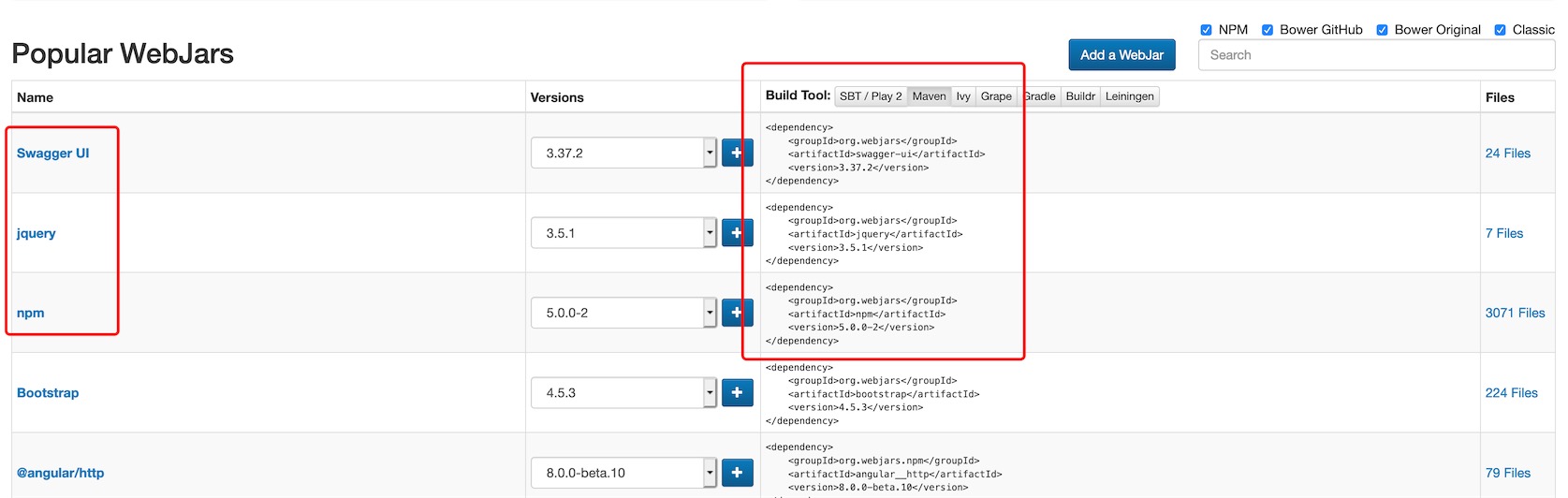1568x498 pixels.
Task: Open the Bootstrap version dropdown 4.5.3
Action: pyautogui.click(x=623, y=393)
